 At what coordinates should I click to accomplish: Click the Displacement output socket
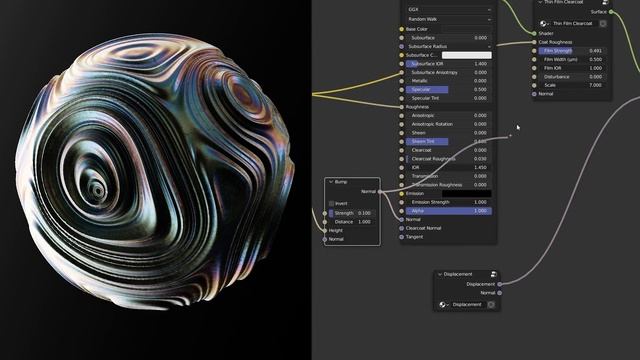point(500,284)
